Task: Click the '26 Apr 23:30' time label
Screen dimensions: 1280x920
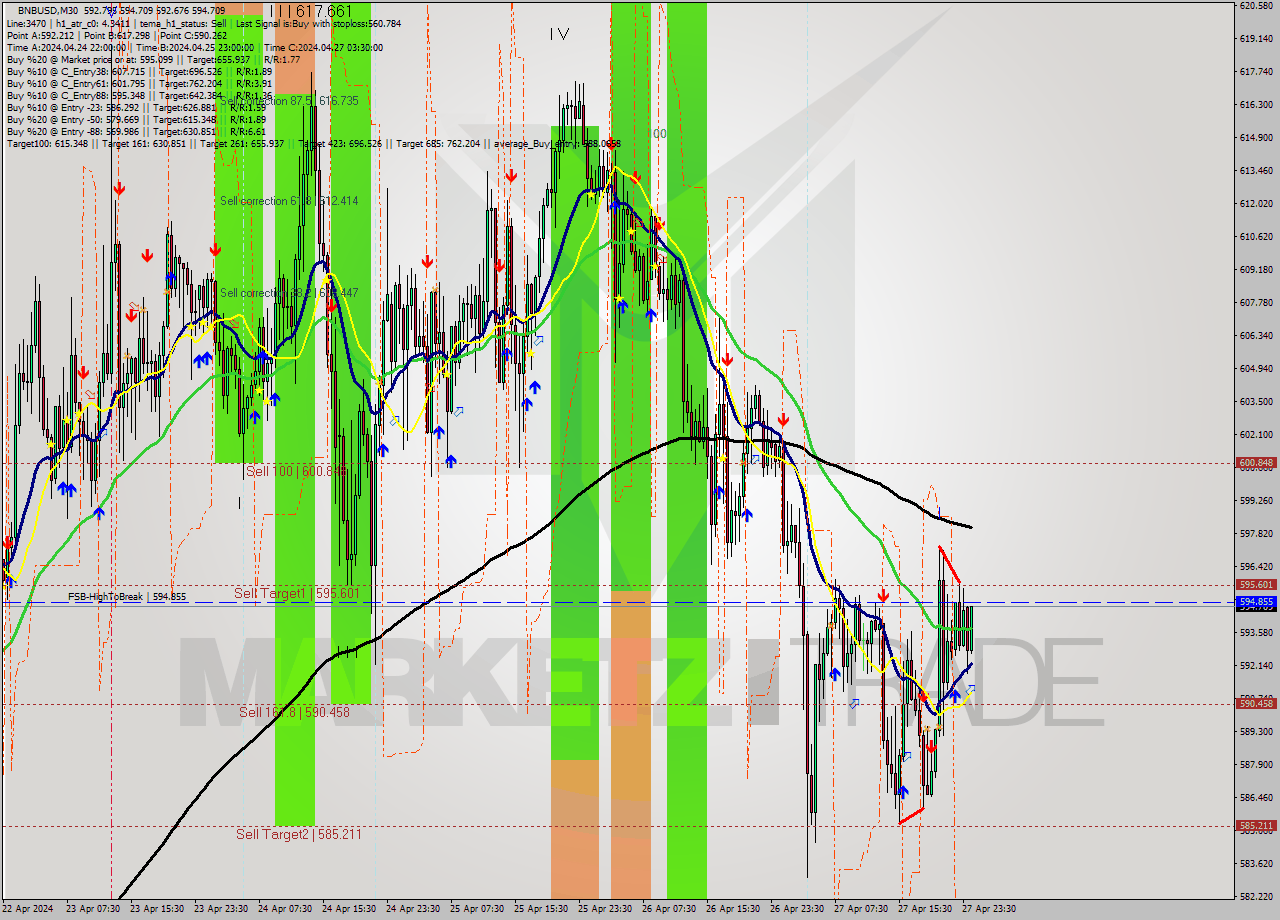Action: (x=797, y=909)
